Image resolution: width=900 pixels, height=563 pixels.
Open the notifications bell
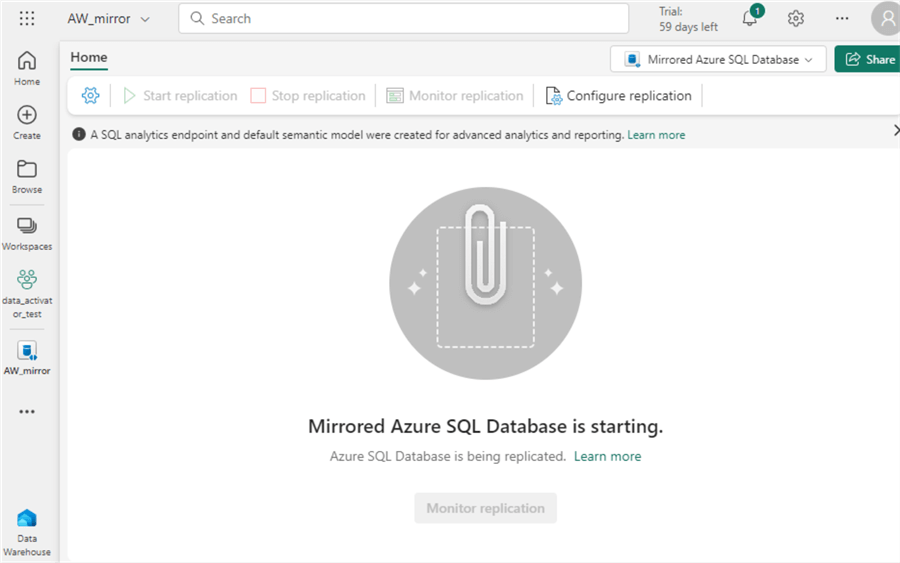pyautogui.click(x=750, y=19)
